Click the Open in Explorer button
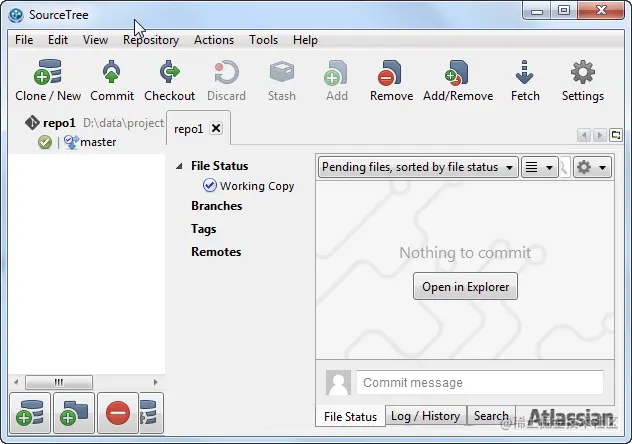 pos(465,286)
